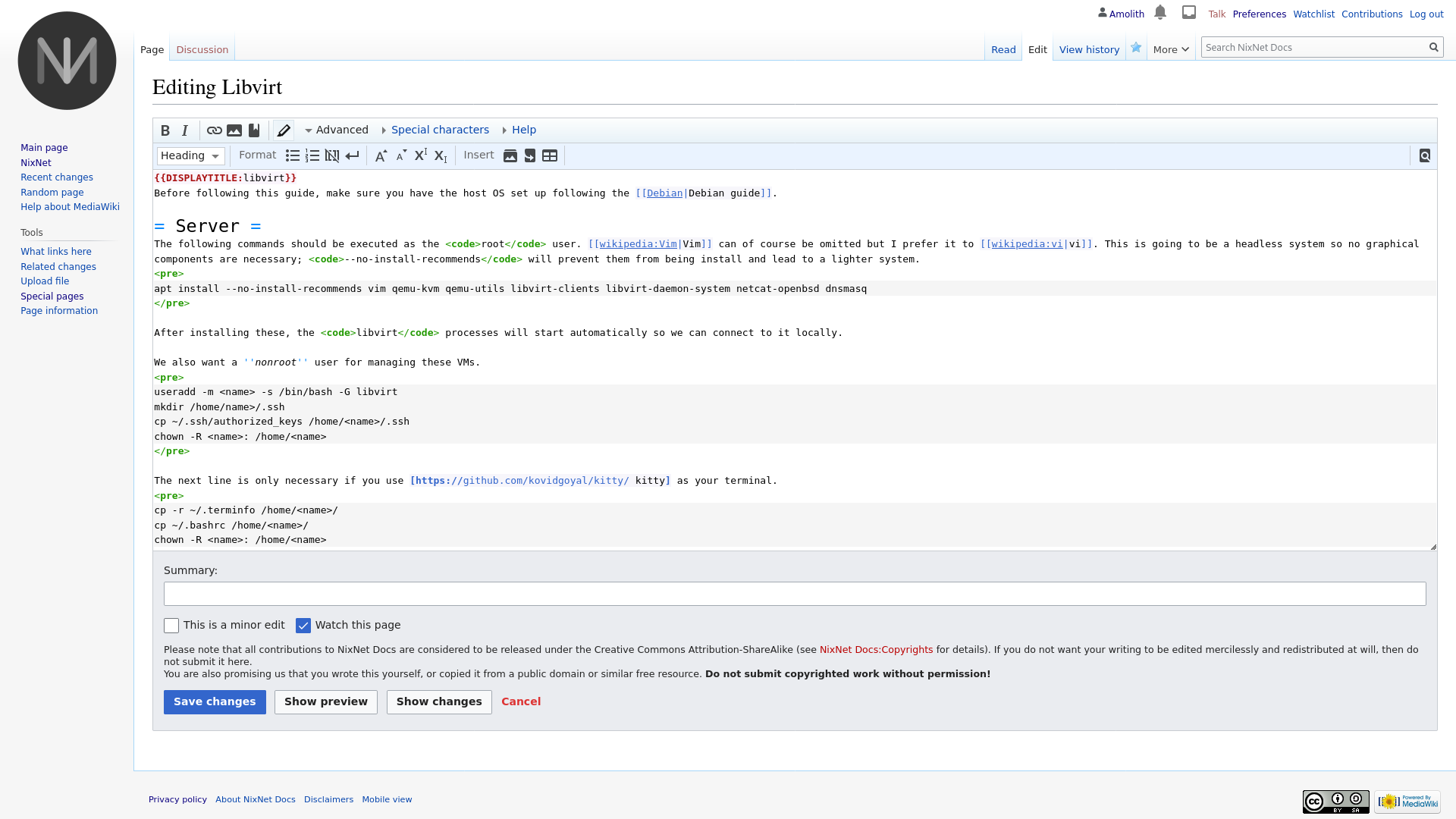Open Page information
This screenshot has width=1456, height=819.
coord(59,311)
